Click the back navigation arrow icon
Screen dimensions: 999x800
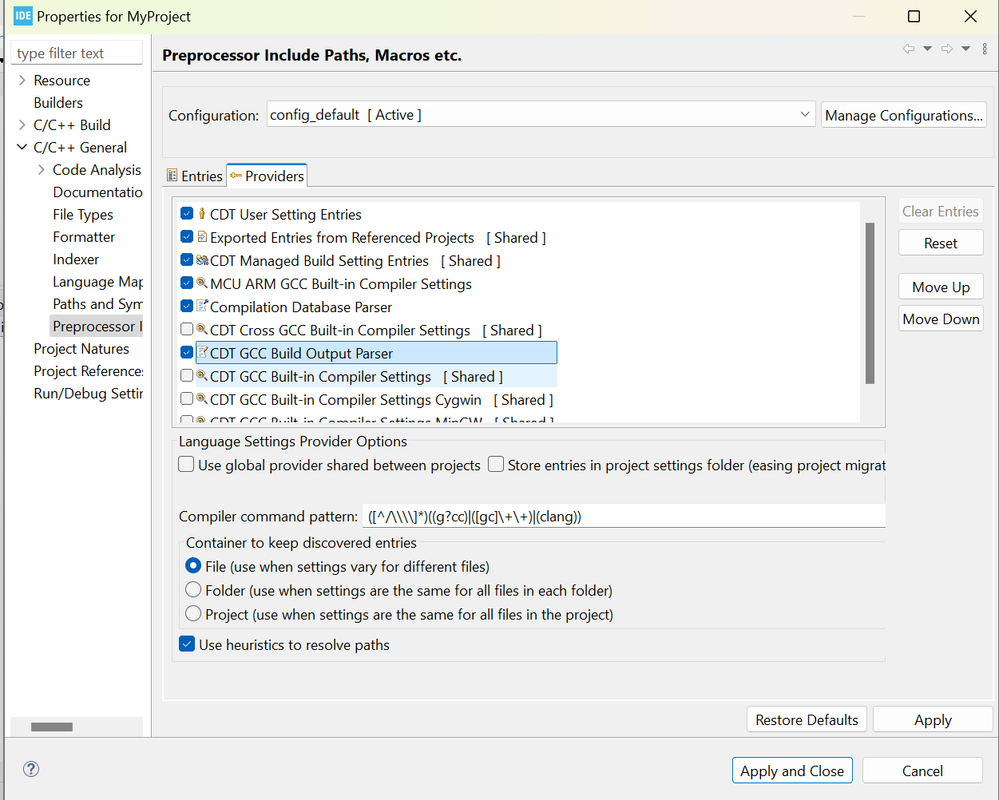tap(908, 48)
